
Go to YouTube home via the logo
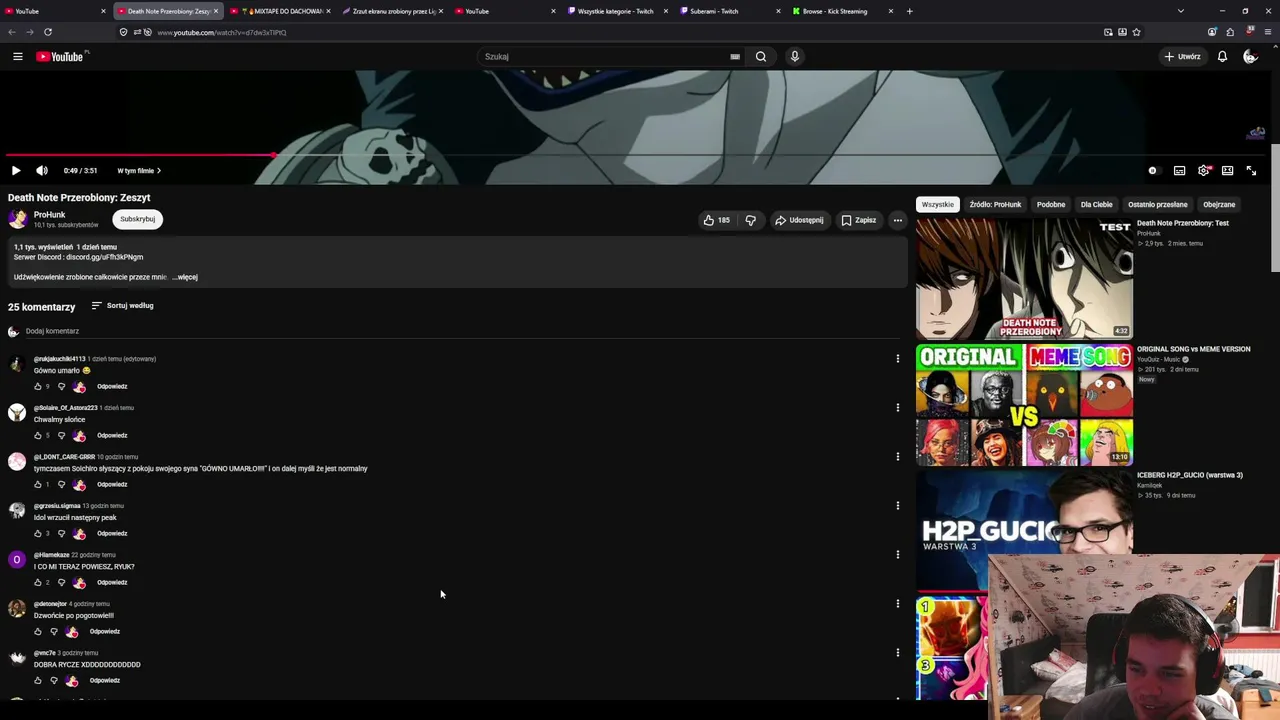60,57
